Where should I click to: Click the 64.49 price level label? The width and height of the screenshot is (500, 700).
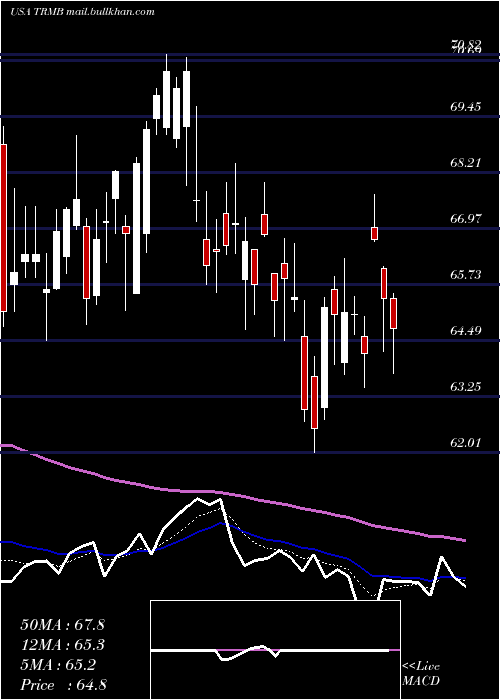466,331
